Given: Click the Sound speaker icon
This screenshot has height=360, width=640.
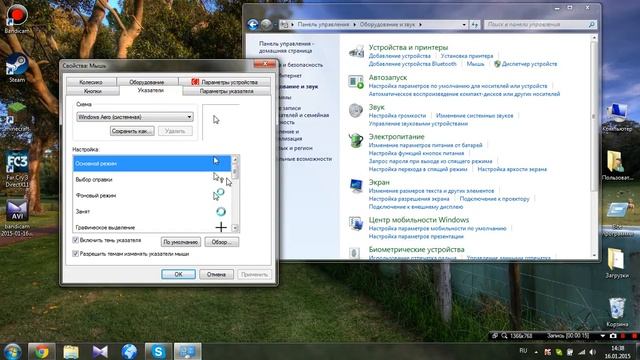Looking at the screenshot, I should click(356, 111).
